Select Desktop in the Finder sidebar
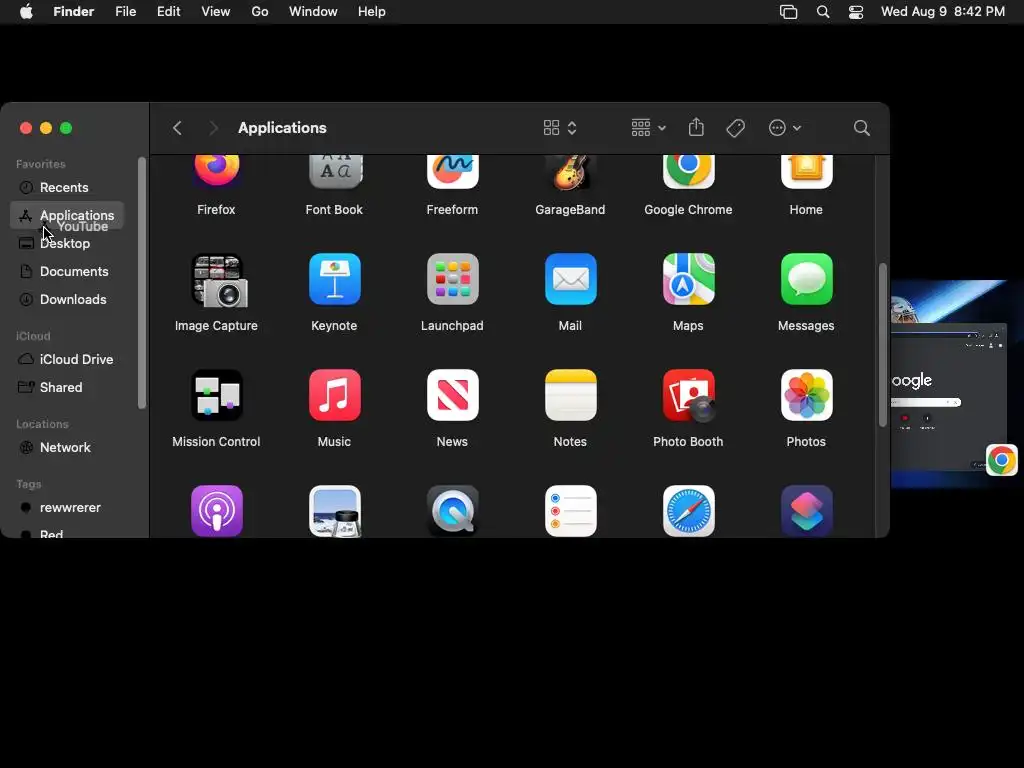Image resolution: width=1024 pixels, height=768 pixels. click(67, 244)
